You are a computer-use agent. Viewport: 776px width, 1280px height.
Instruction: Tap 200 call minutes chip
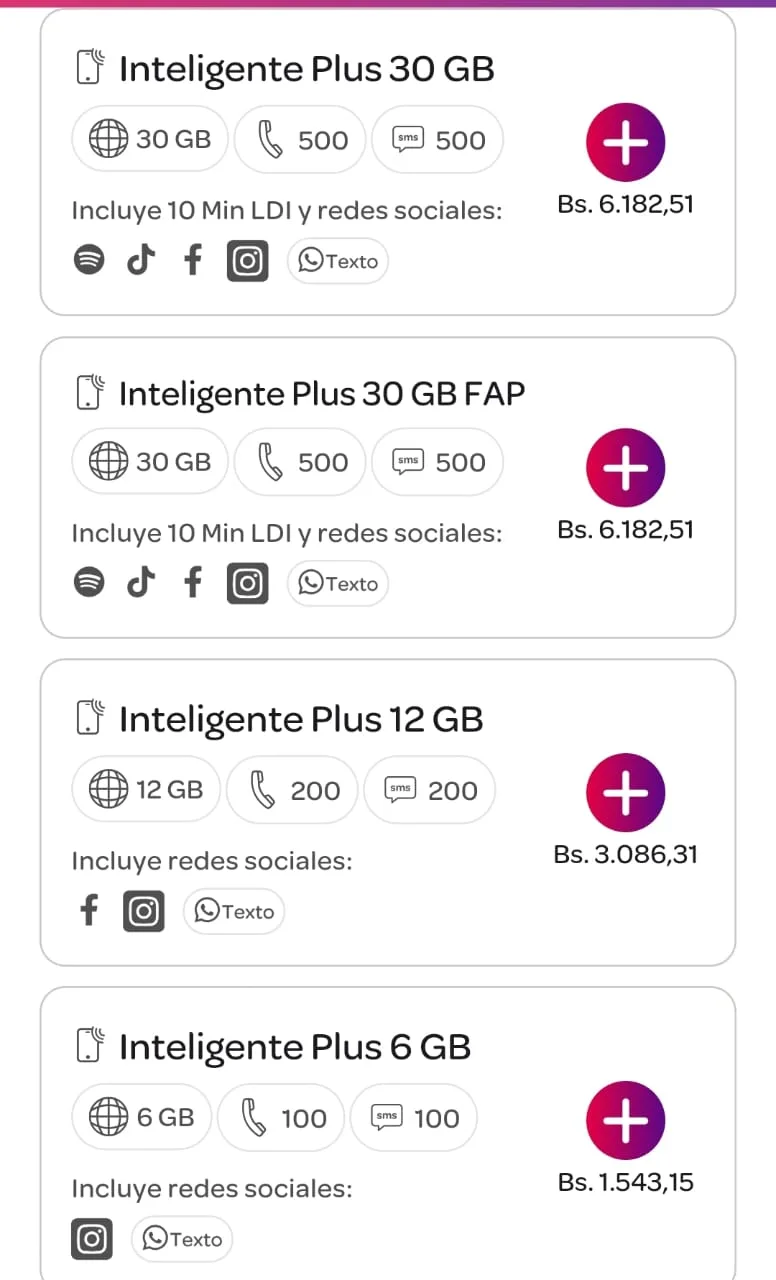click(x=293, y=790)
